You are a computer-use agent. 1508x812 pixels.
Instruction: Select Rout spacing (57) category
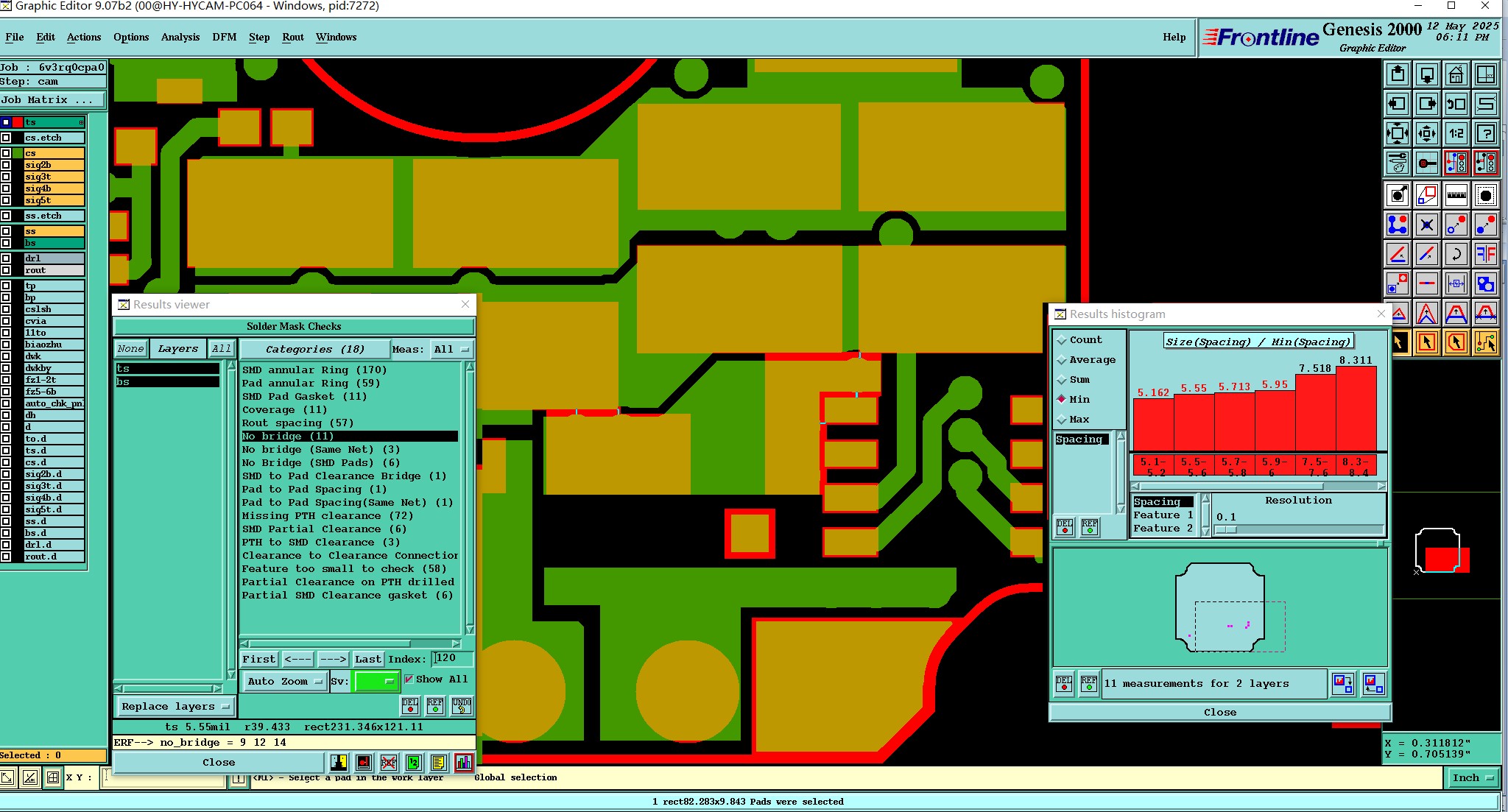coord(297,423)
